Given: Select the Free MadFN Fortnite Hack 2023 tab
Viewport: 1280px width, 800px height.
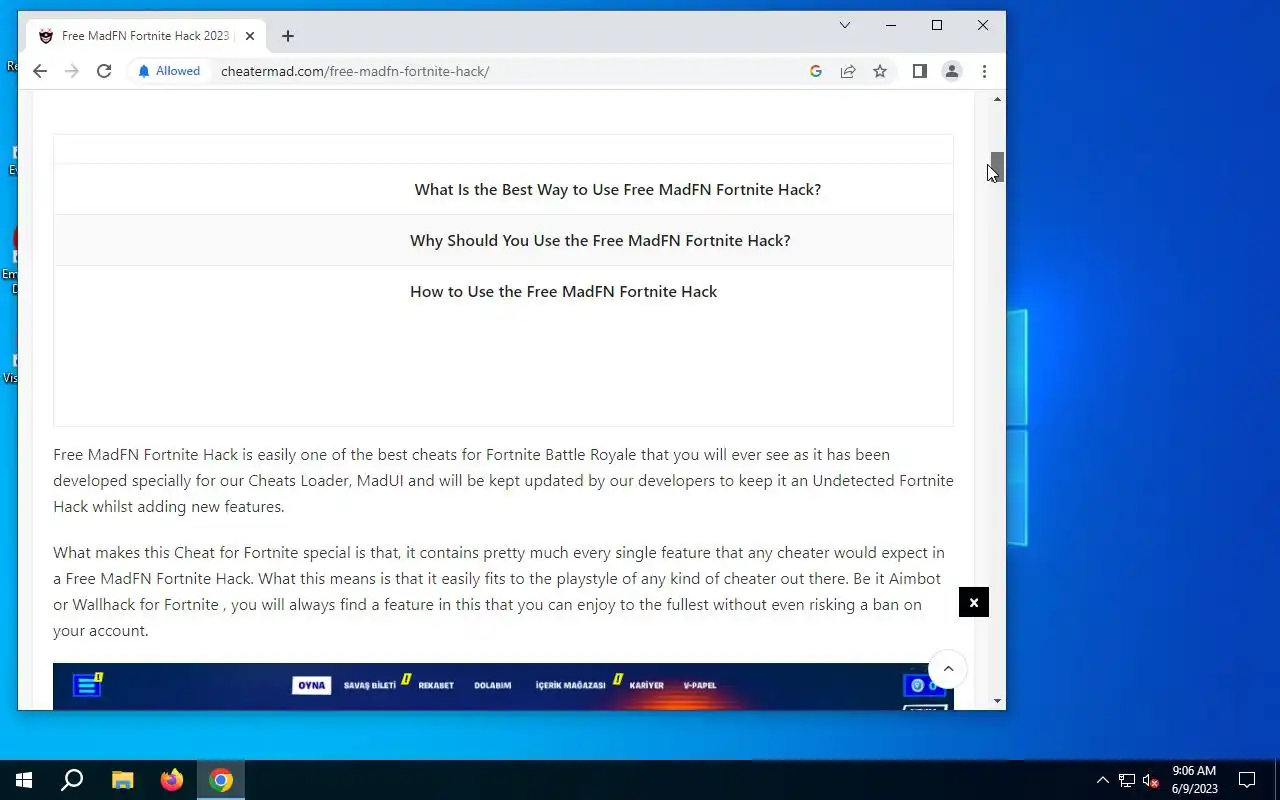Looking at the screenshot, I should click(146, 36).
